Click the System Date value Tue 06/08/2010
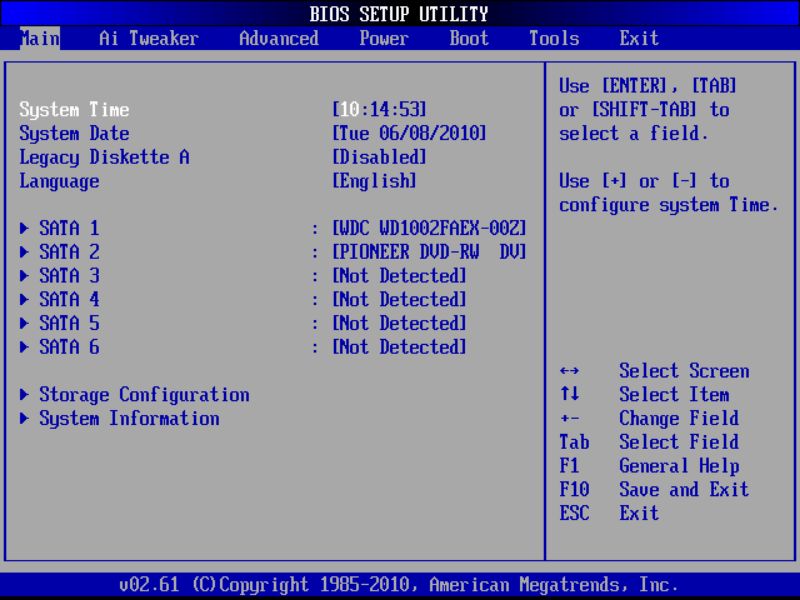Screen dimensions: 800x600 (x=409, y=133)
